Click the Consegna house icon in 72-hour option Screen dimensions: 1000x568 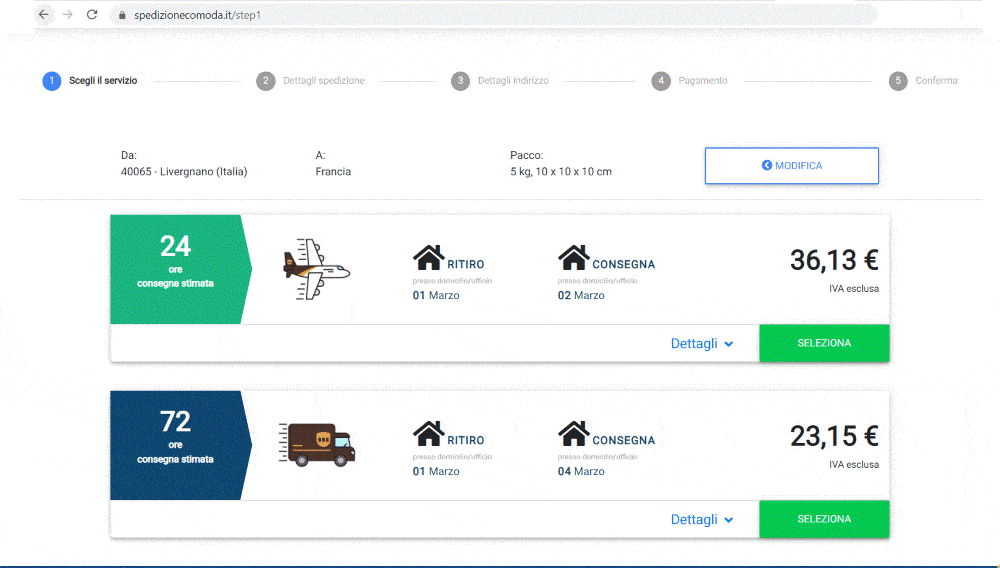click(574, 434)
